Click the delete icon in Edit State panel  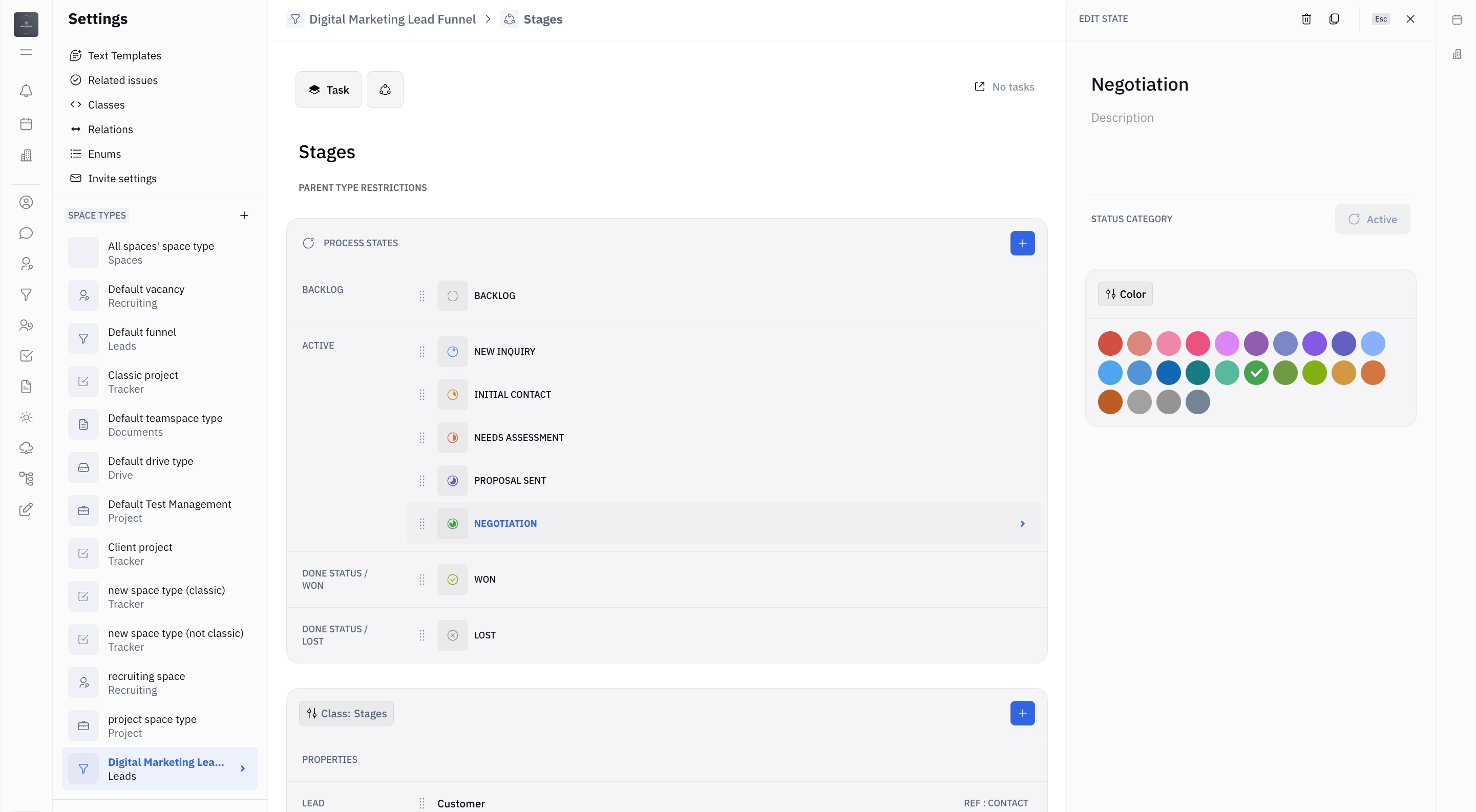tap(1306, 19)
